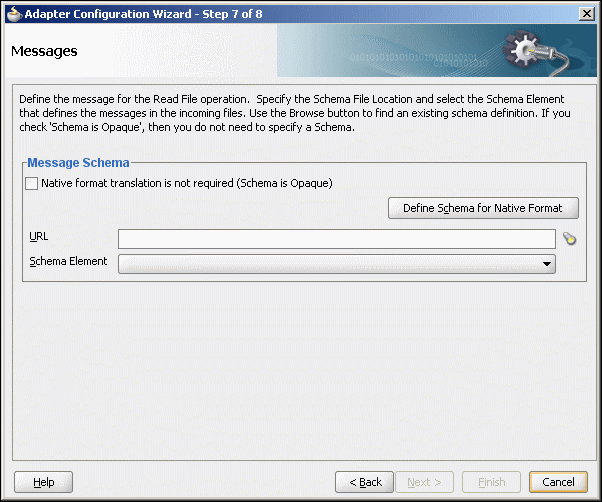Cancel the adapter configuration wizard
602x502 pixels.
tap(558, 482)
